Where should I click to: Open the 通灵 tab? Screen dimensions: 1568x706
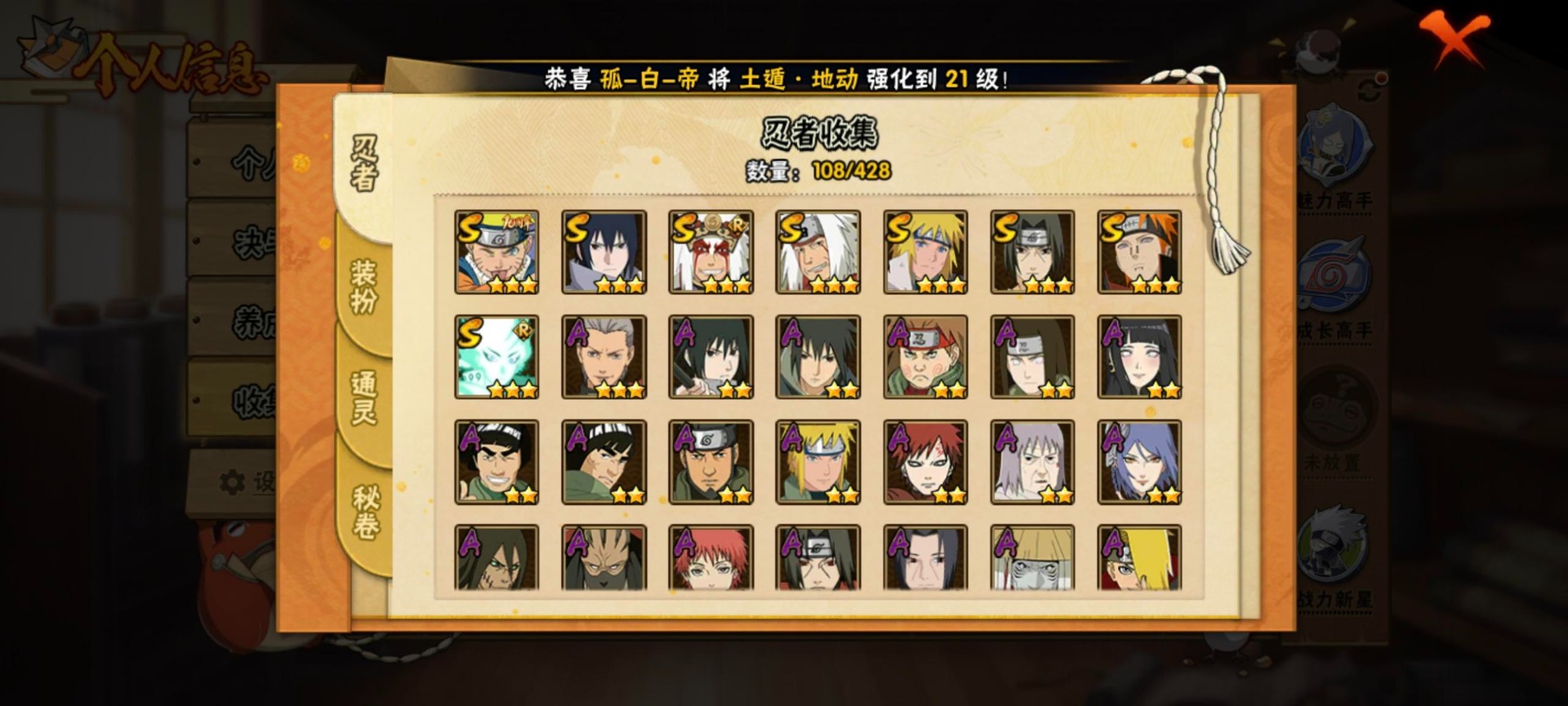364,398
